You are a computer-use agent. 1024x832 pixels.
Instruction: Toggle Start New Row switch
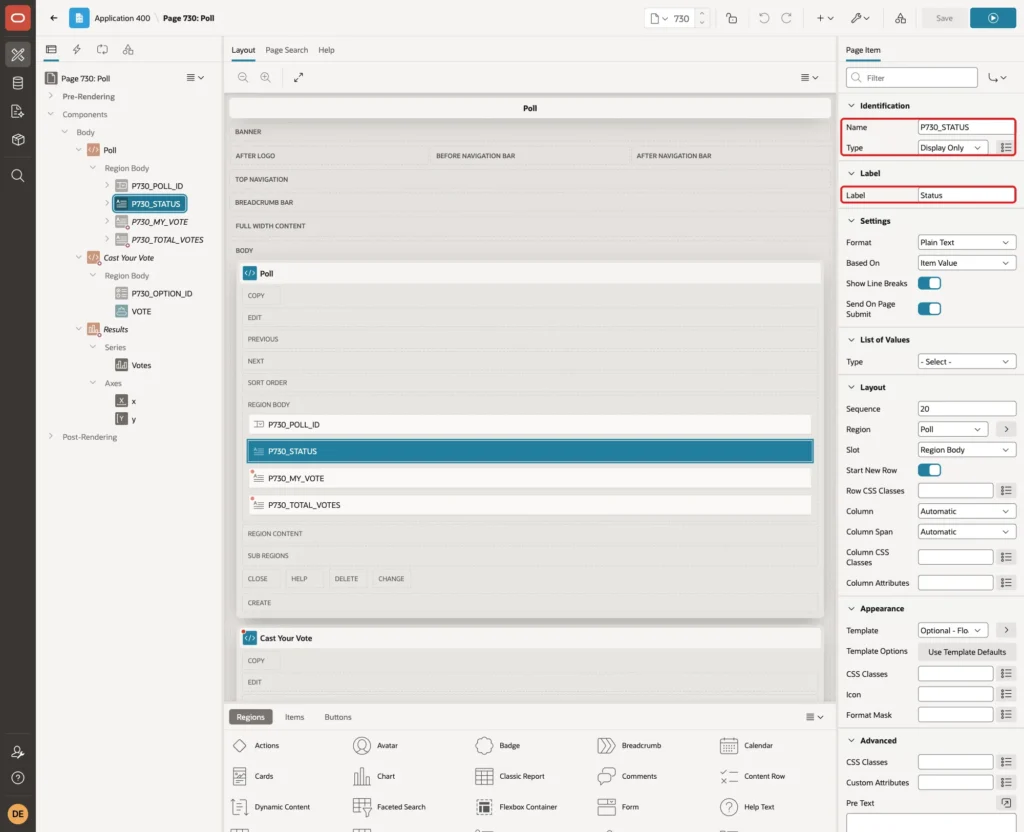(929, 470)
